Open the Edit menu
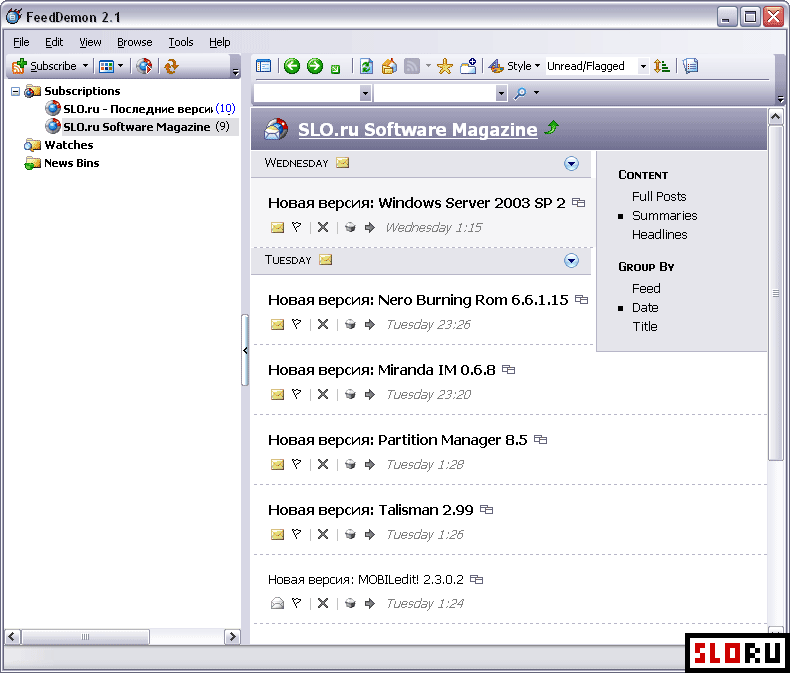This screenshot has height=673, width=790. pos(54,42)
